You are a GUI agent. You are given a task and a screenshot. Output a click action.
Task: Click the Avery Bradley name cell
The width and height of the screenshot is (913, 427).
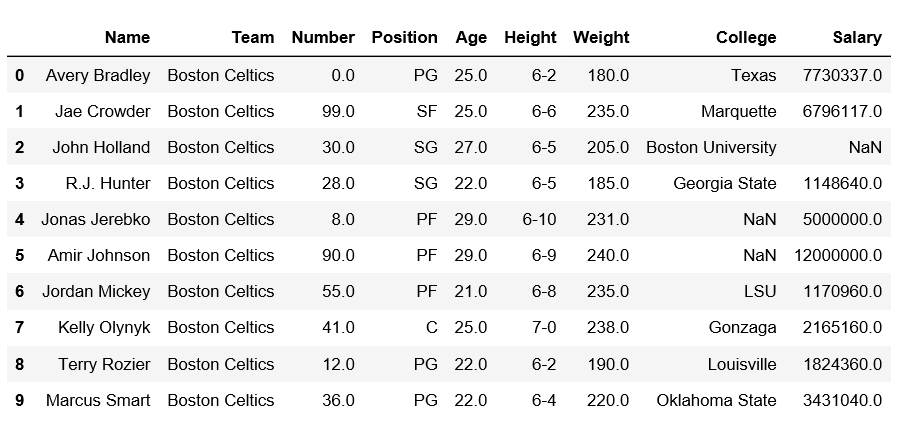98,75
